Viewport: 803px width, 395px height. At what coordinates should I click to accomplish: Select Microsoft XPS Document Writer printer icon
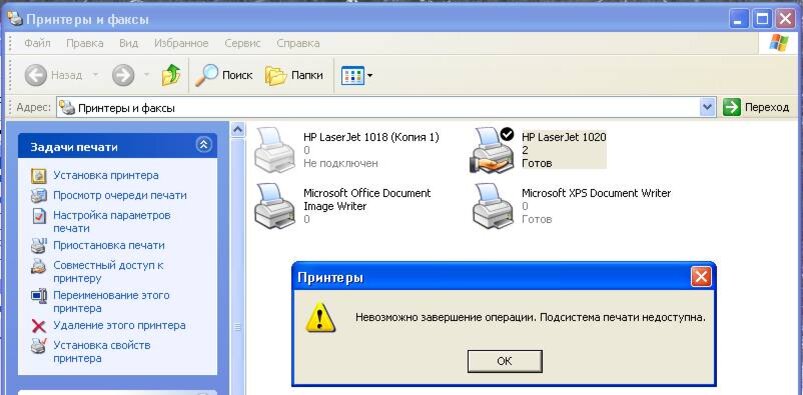point(493,205)
